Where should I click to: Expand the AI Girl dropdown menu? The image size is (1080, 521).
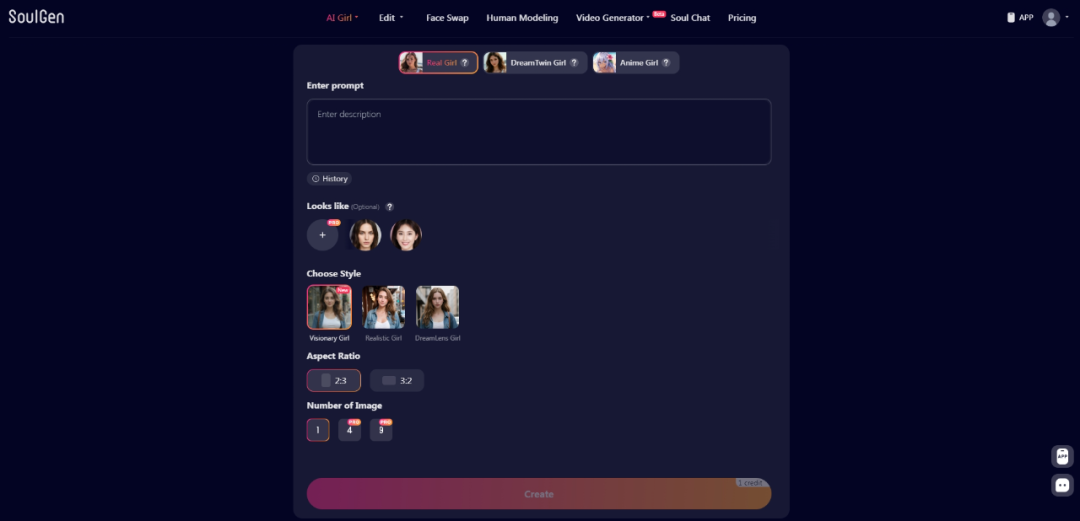tap(342, 18)
